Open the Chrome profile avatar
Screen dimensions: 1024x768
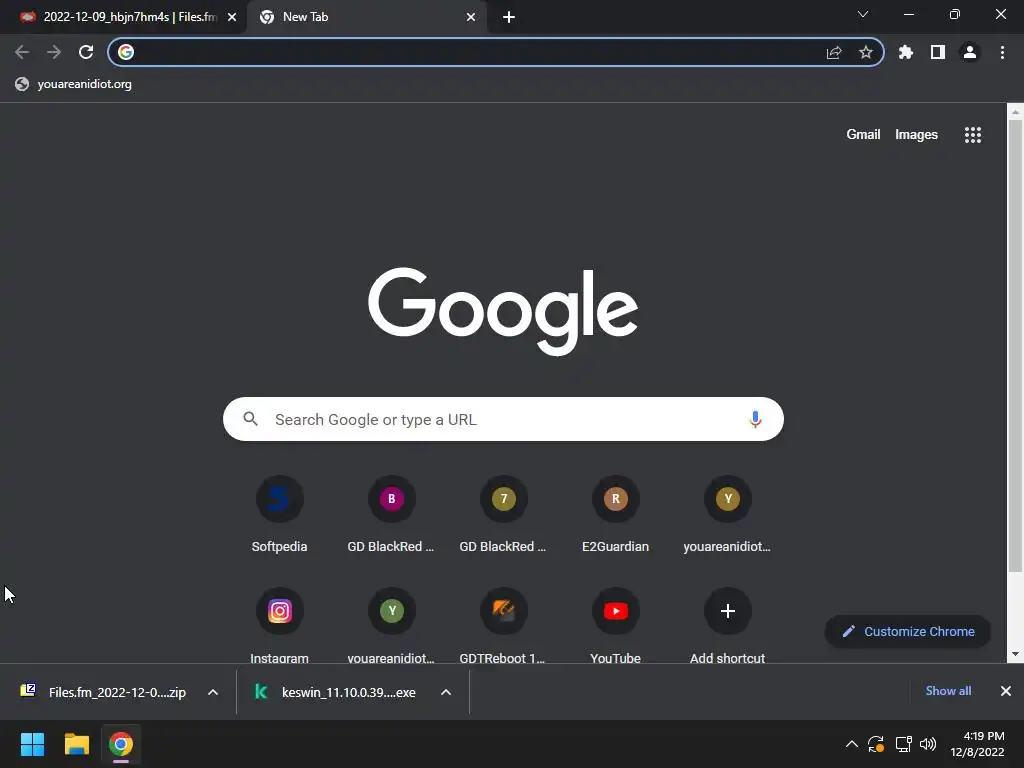[970, 52]
